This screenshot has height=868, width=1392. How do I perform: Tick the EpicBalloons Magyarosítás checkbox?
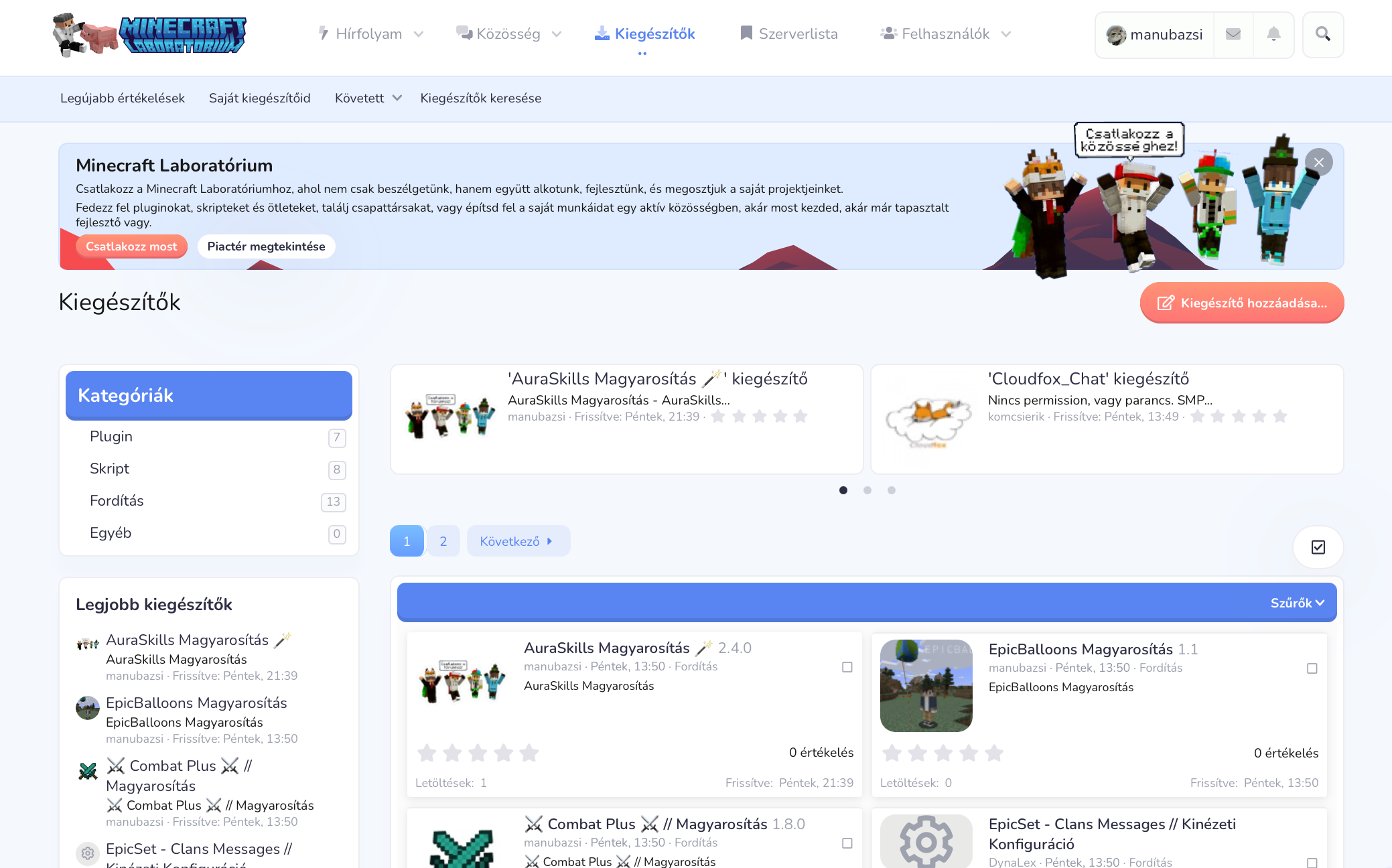[x=1312, y=668]
